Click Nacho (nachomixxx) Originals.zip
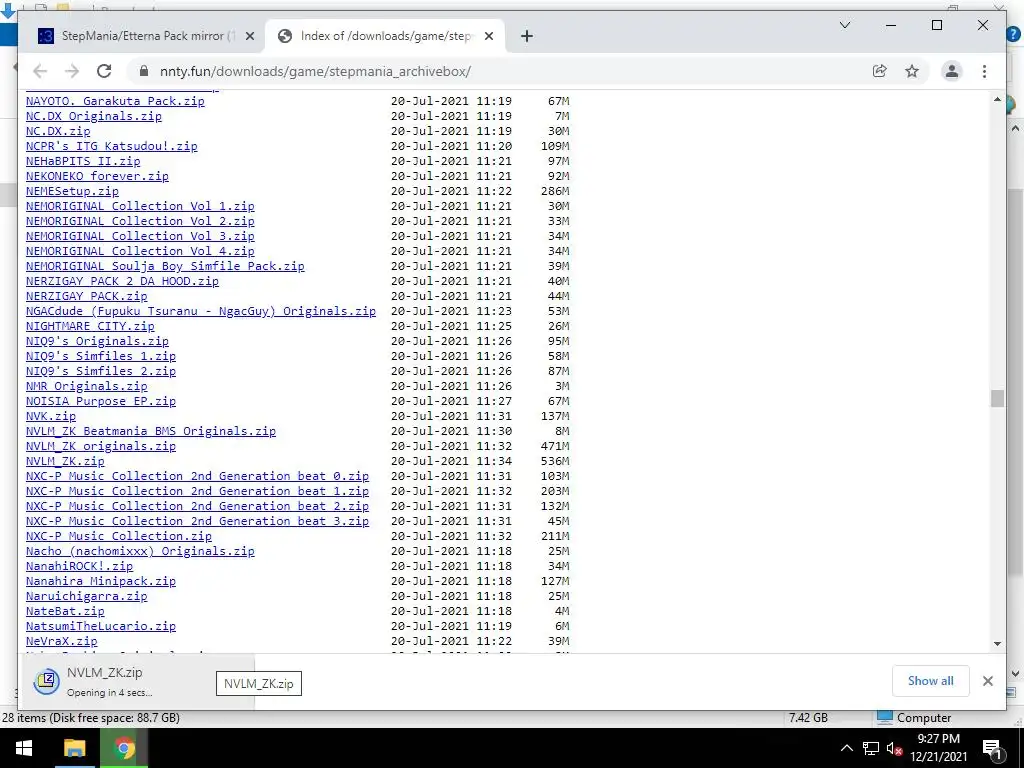 pyautogui.click(x=140, y=552)
